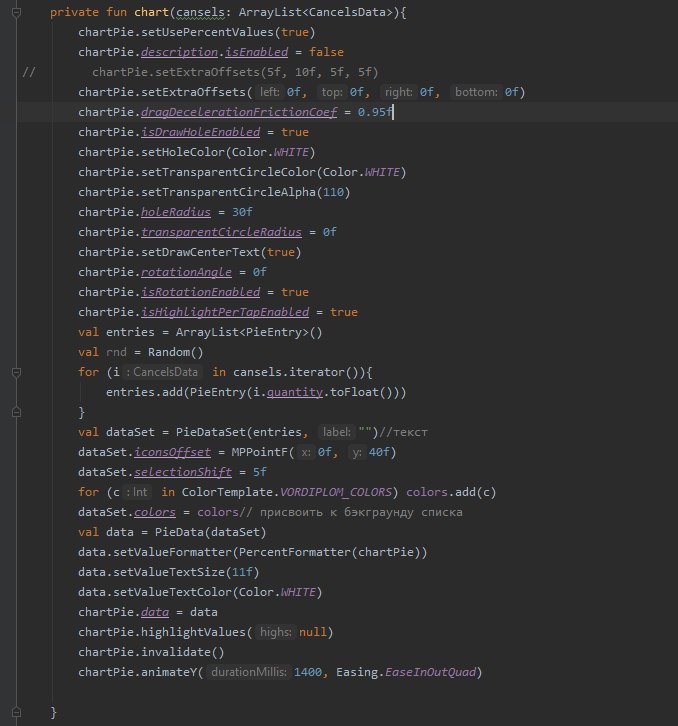The image size is (678, 726).
Task: Click the dataSet 'colors' property
Action: (155, 513)
